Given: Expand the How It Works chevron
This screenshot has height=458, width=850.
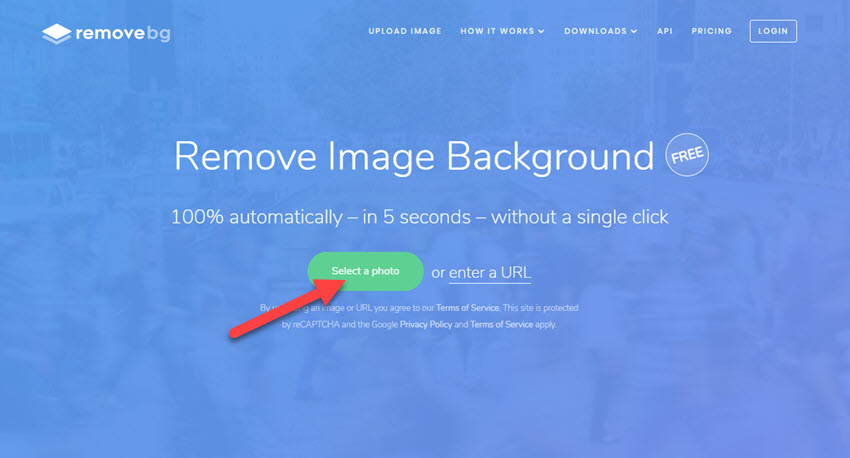Looking at the screenshot, I should click(x=541, y=31).
